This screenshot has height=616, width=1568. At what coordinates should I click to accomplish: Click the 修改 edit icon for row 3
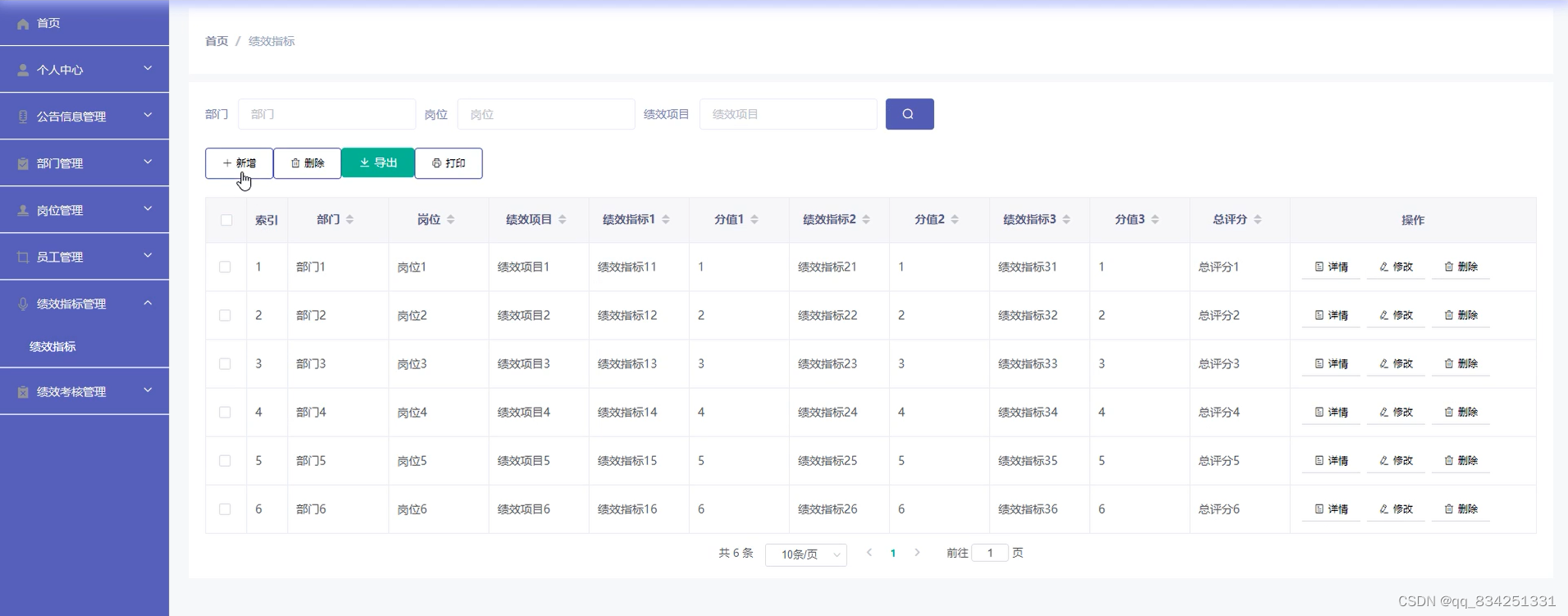[x=1383, y=363]
